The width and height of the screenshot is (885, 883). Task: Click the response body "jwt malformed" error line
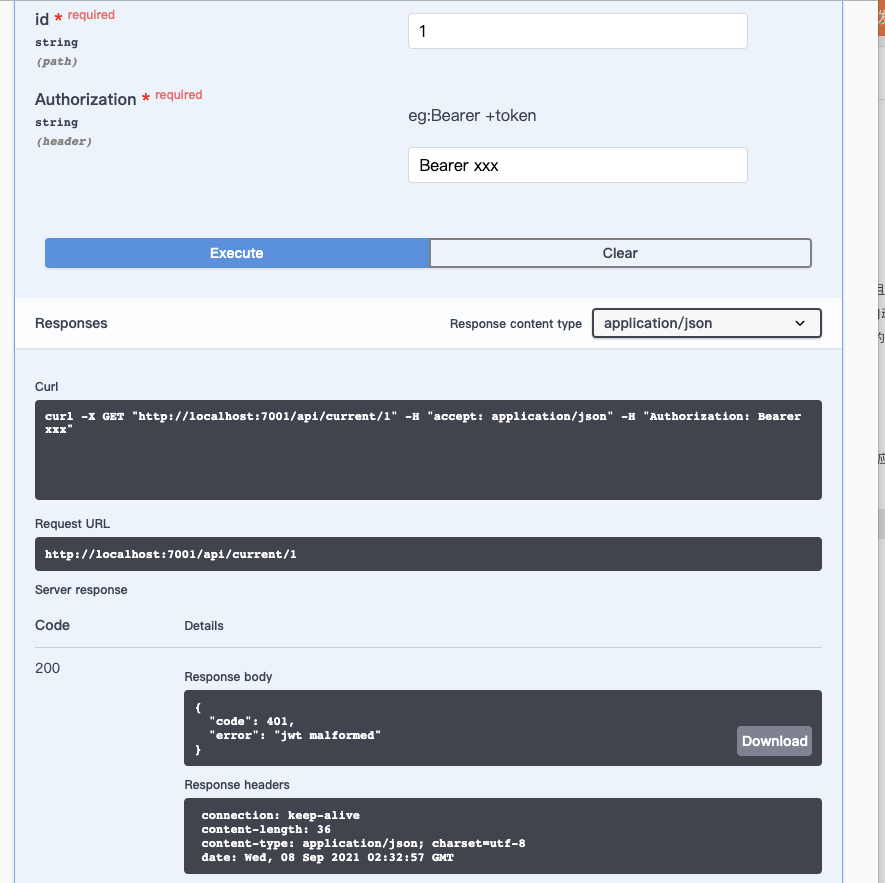click(295, 735)
